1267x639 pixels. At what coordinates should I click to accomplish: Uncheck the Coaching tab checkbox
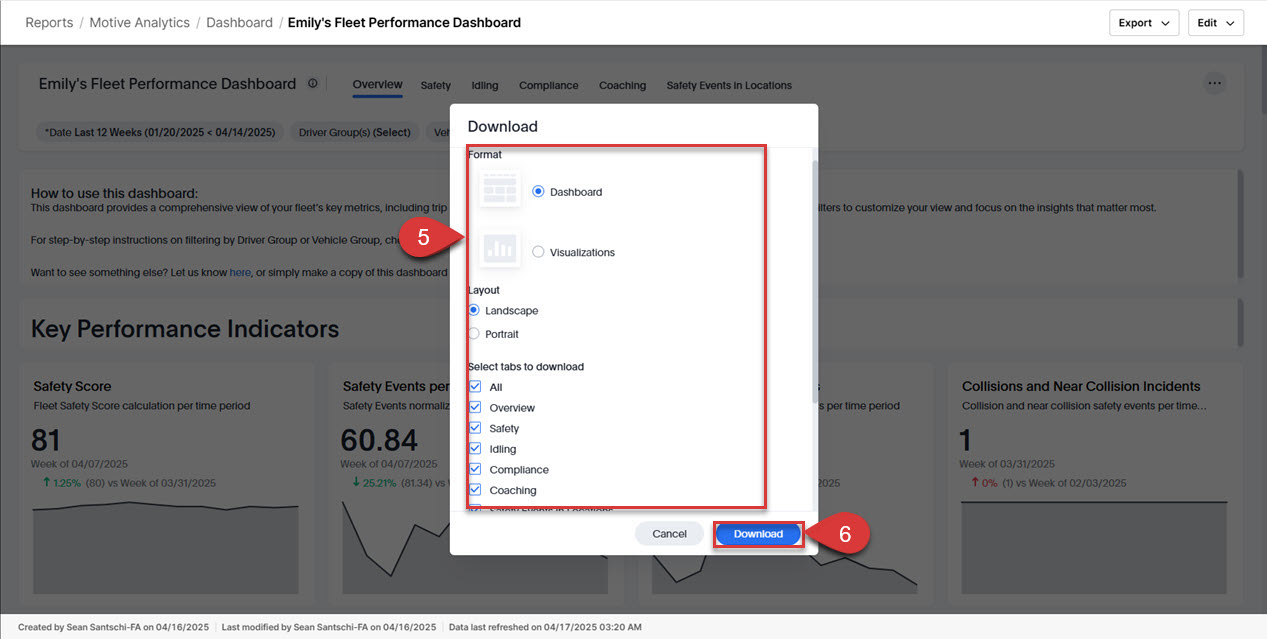point(475,490)
